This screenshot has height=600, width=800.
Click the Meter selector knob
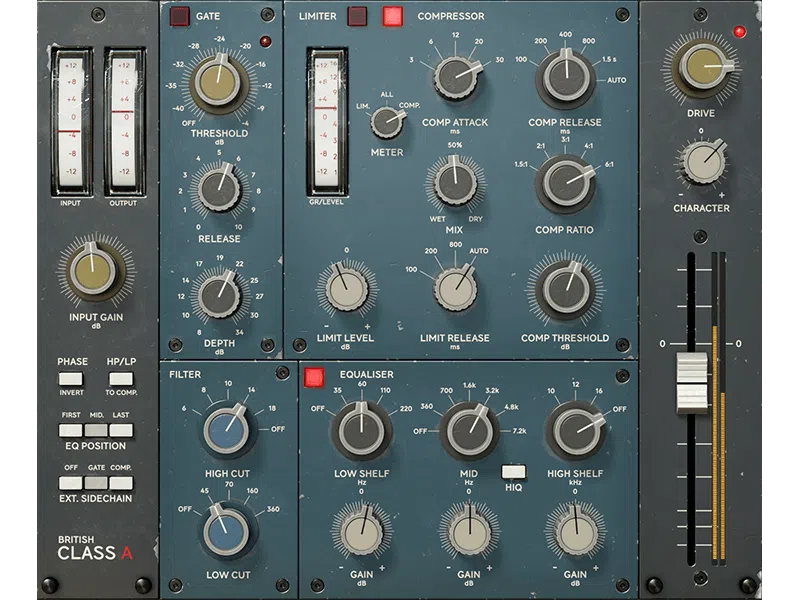[385, 122]
